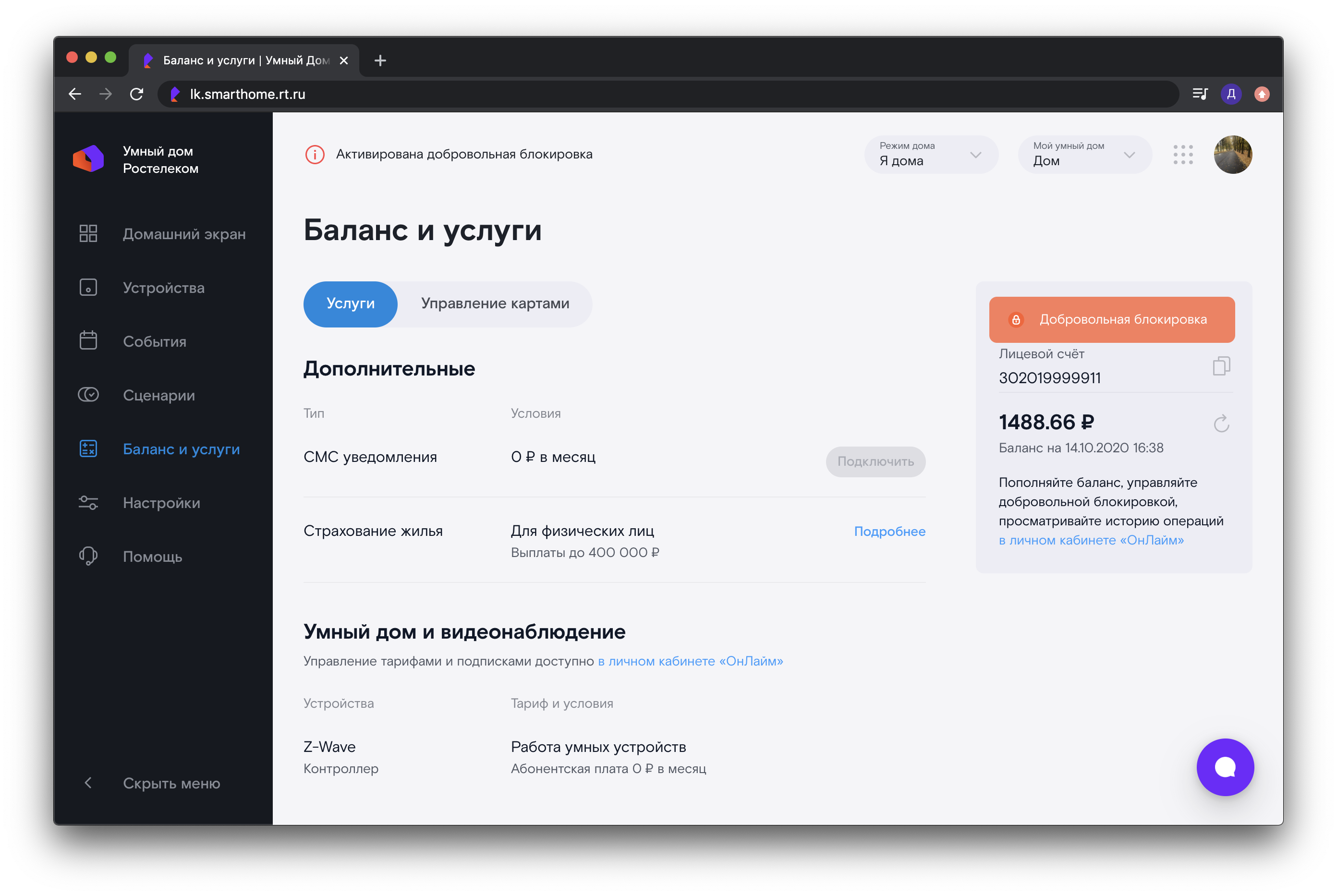Click the blocking alert info icon
This screenshot has height=896, width=1337.
[315, 154]
